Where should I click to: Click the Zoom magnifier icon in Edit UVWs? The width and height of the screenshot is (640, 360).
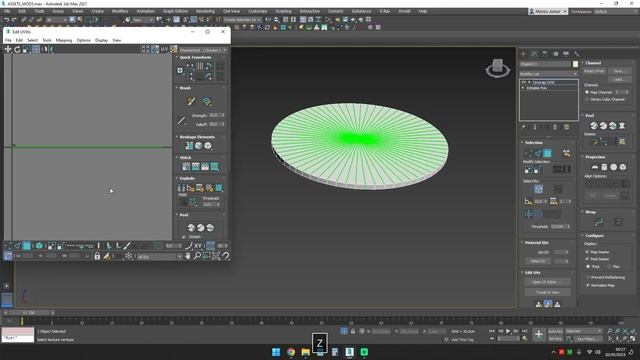197,256
